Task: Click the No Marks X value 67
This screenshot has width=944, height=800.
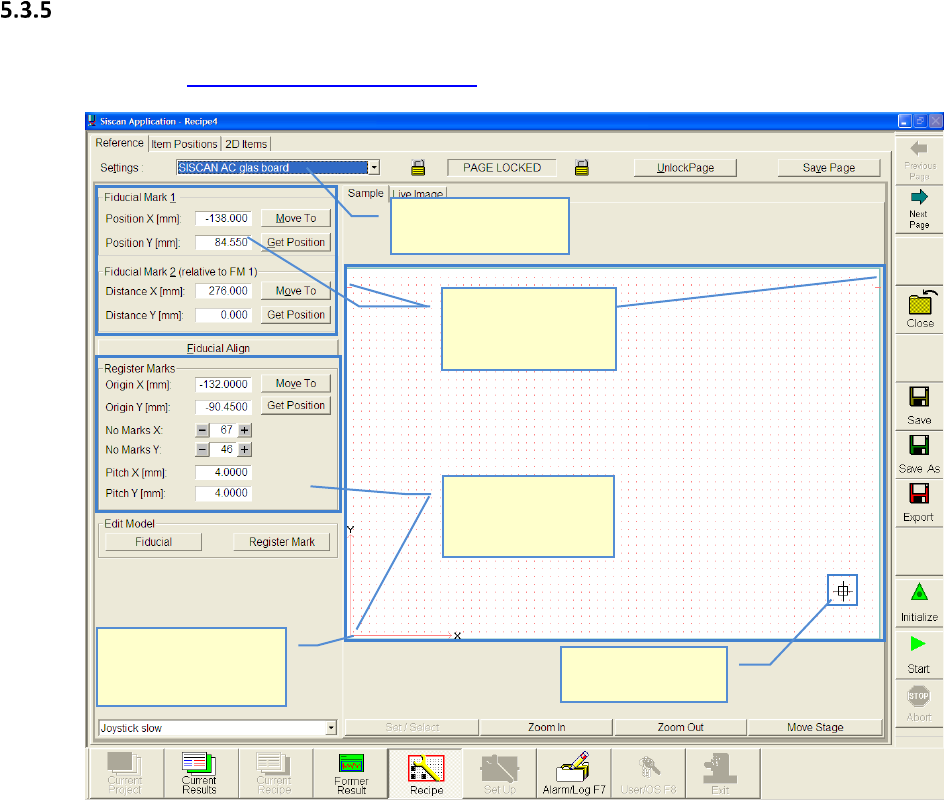Action: coord(224,430)
